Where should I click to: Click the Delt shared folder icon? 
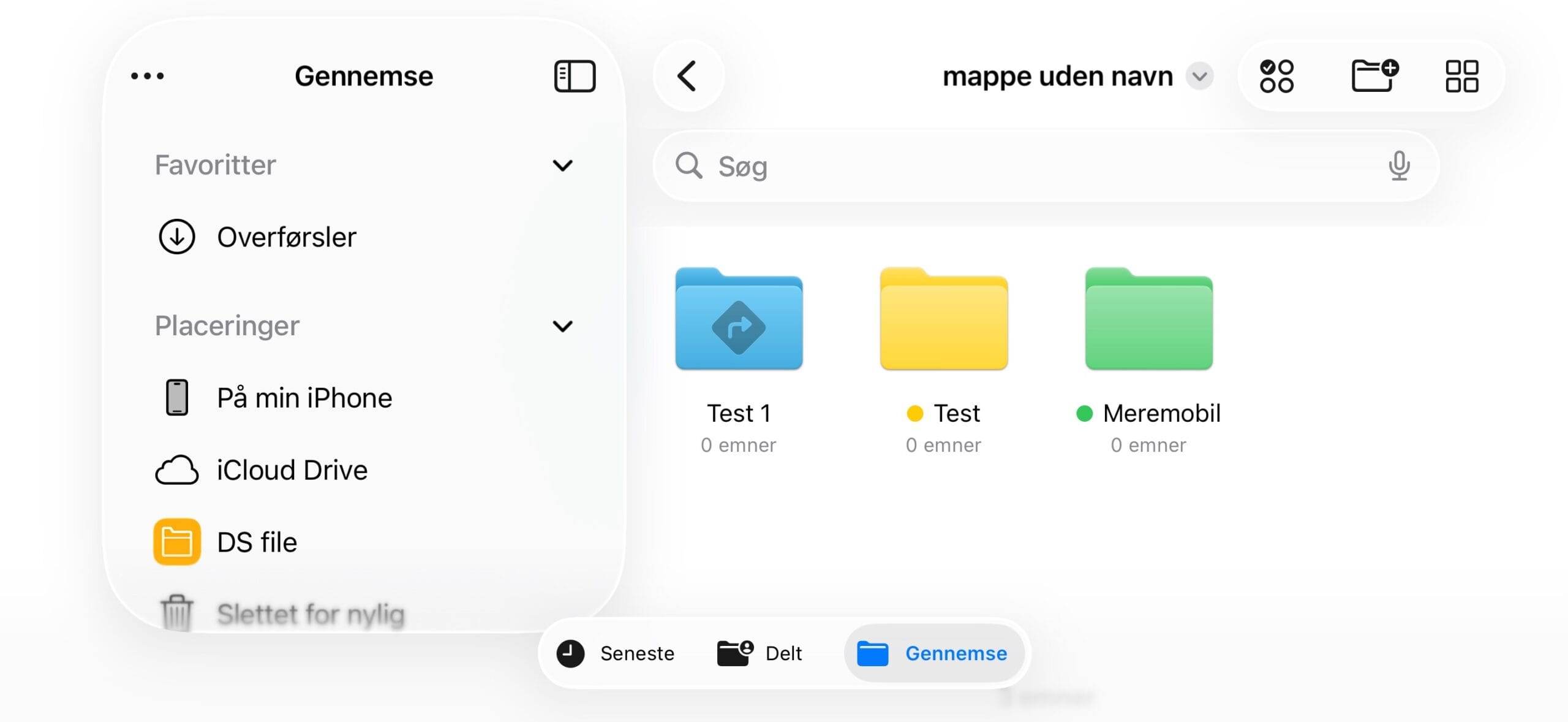click(x=735, y=653)
